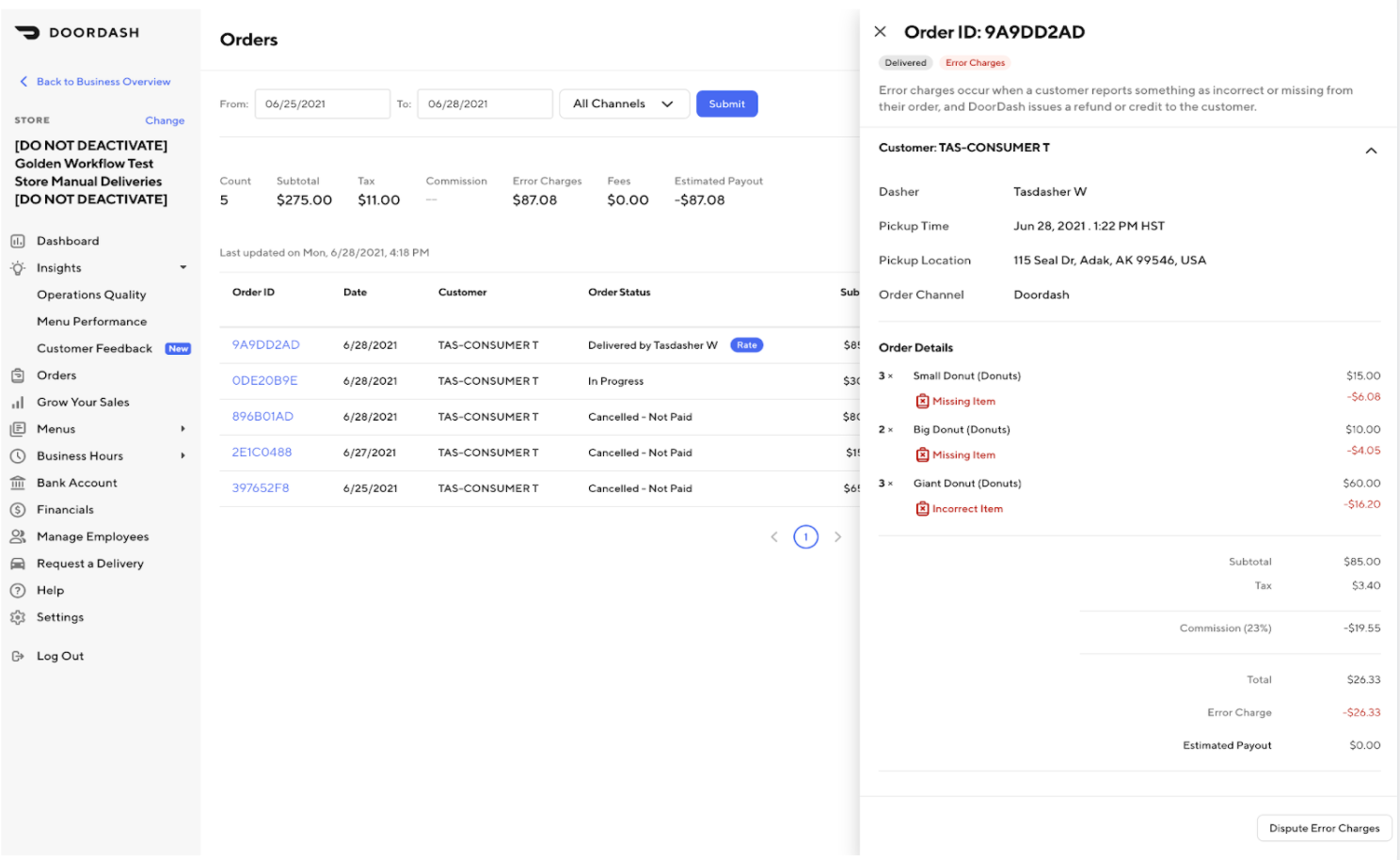Go to next page arrow in pagination
This screenshot has height=860, width=1400.
pos(837,537)
